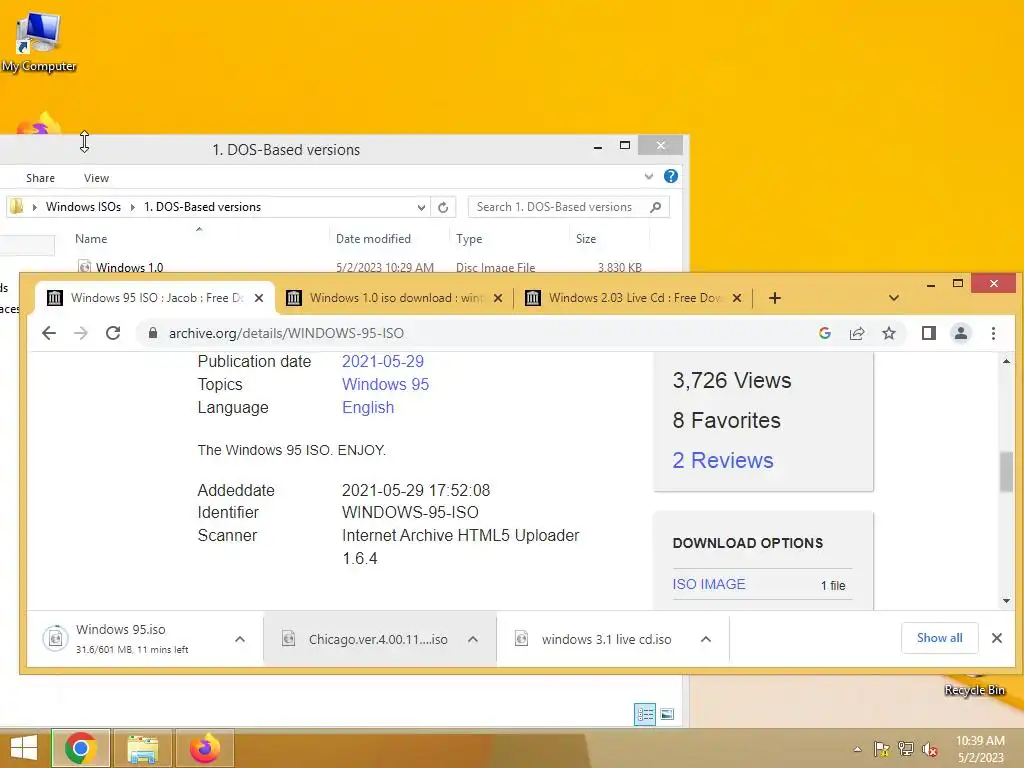Open Explorer address bar history dropdown
This screenshot has width=1024, height=768.
coord(421,208)
